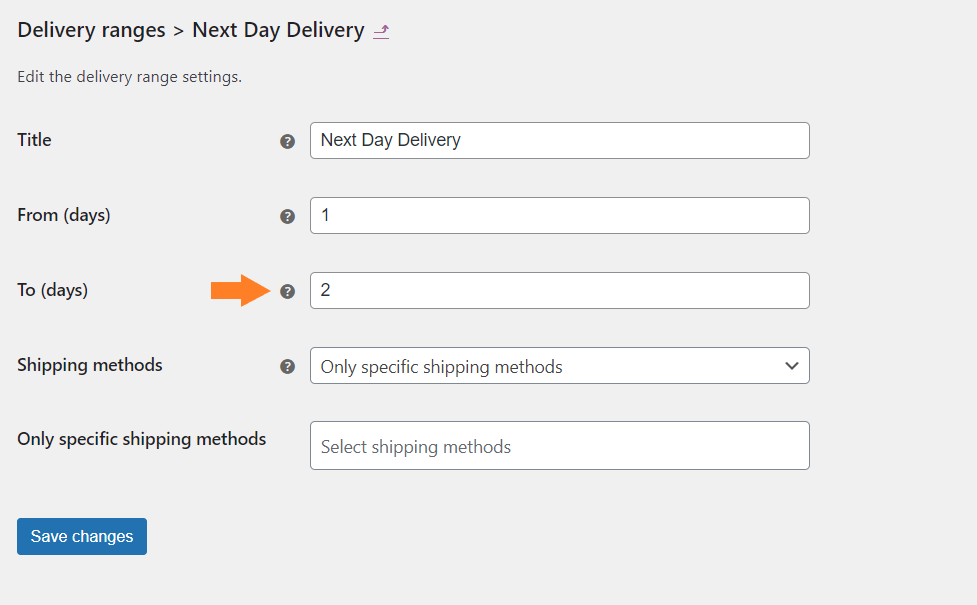Click into the From (days) input field

(x=560, y=216)
